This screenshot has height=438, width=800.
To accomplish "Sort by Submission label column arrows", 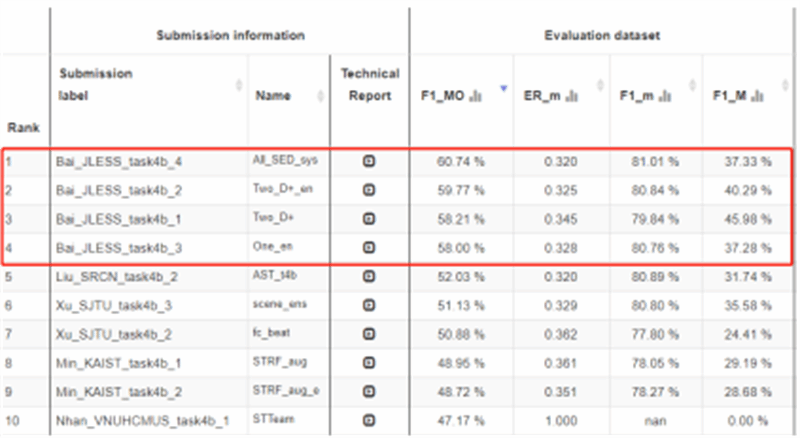I will [x=239, y=85].
